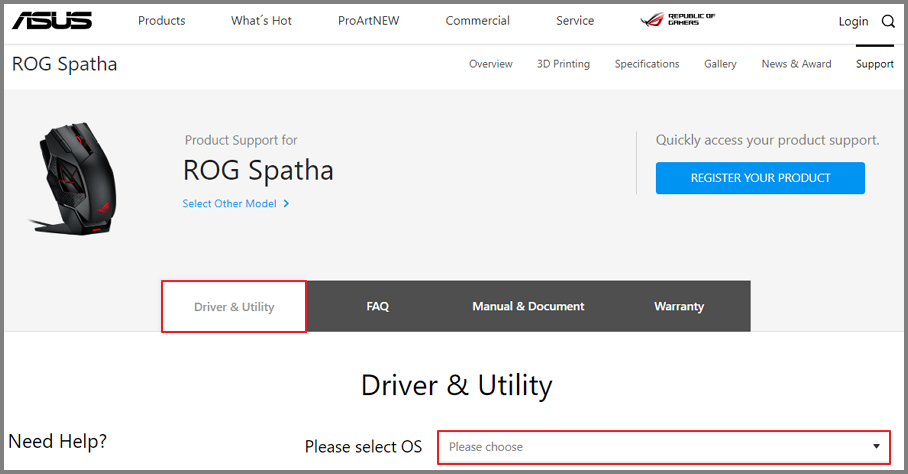This screenshot has height=474, width=908.
Task: Open the What's Hot menu
Action: pyautogui.click(x=261, y=21)
